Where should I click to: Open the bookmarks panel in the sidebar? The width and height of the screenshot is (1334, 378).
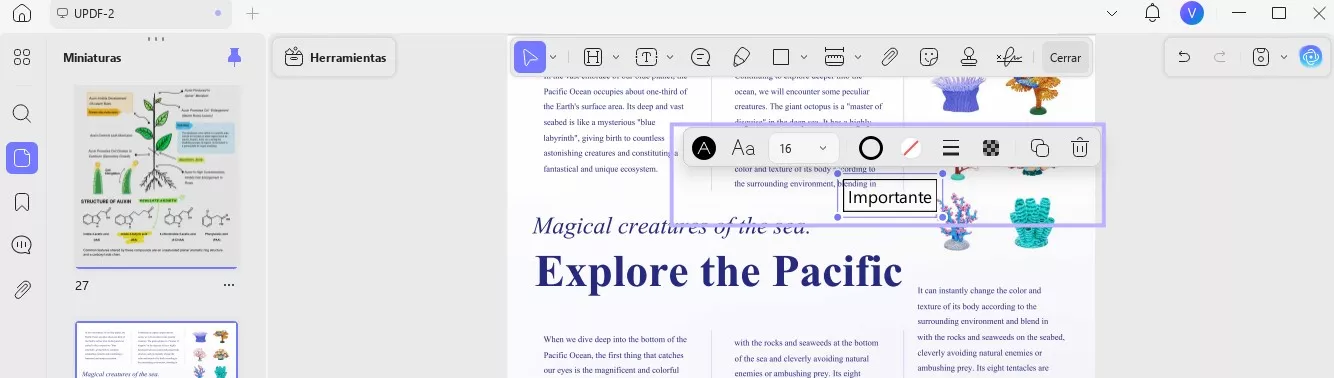coord(22,202)
